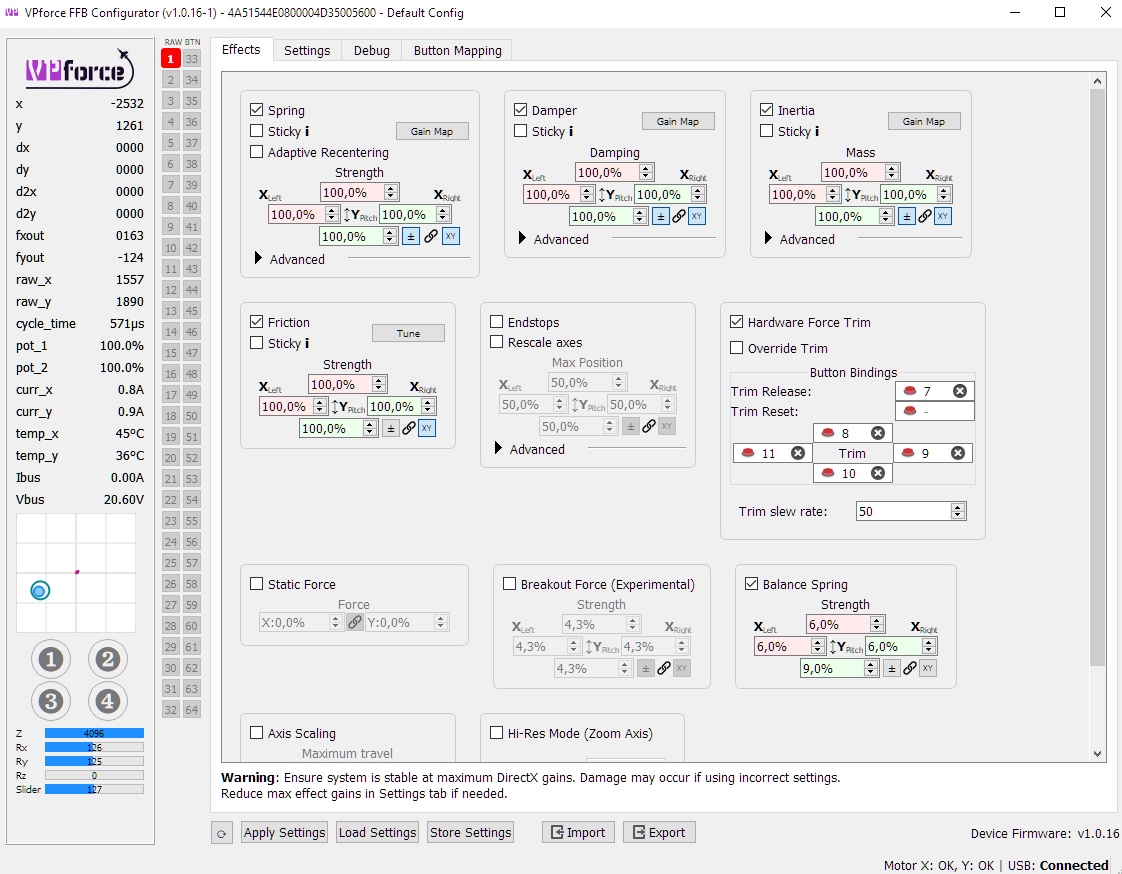The width and height of the screenshot is (1122, 874).
Task: Uncheck the Friction checkbox
Action: pos(257,321)
